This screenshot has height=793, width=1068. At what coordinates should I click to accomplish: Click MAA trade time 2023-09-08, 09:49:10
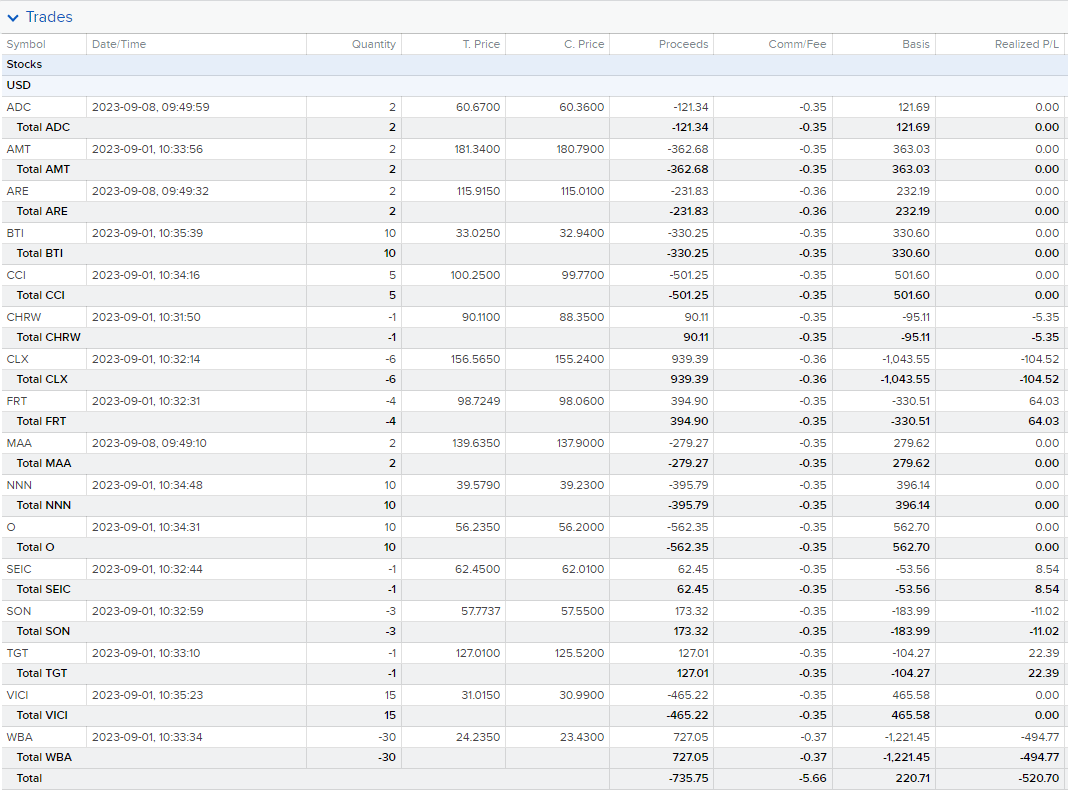pyautogui.click(x=149, y=444)
